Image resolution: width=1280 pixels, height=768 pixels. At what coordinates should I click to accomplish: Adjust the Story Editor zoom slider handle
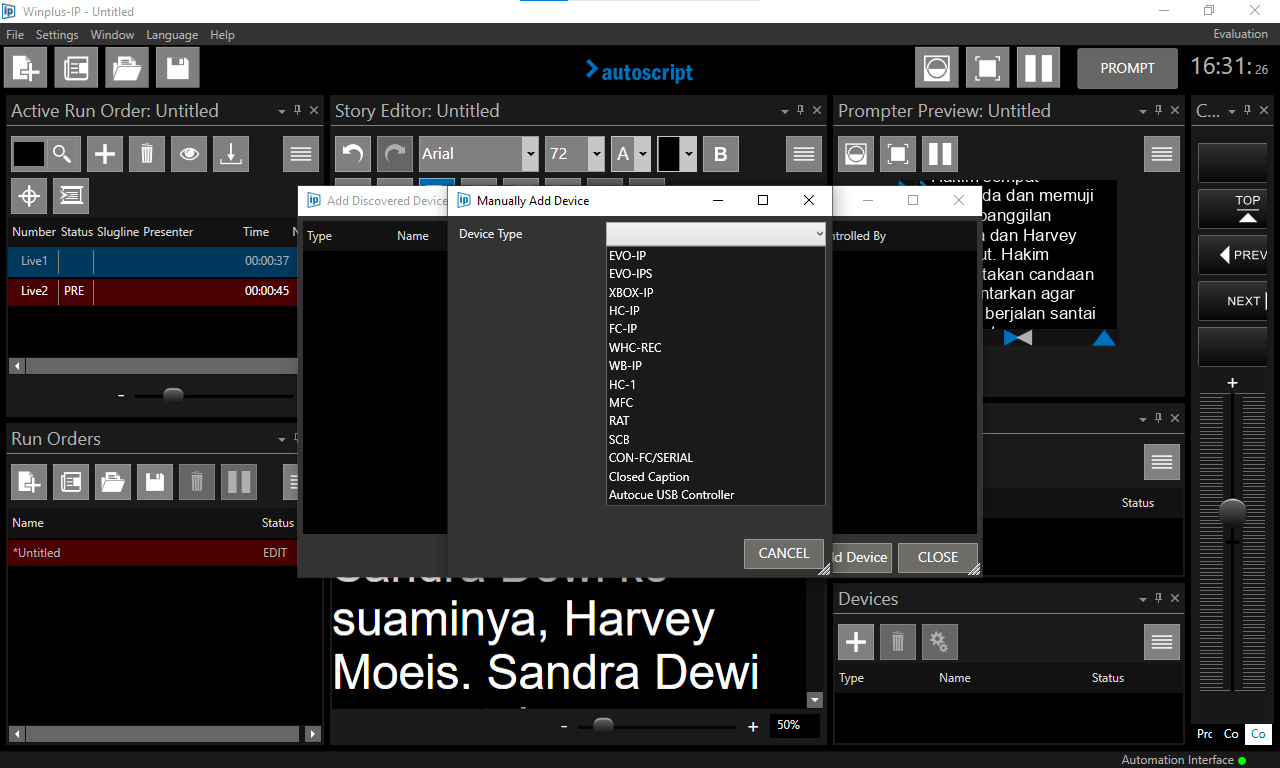[603, 725]
